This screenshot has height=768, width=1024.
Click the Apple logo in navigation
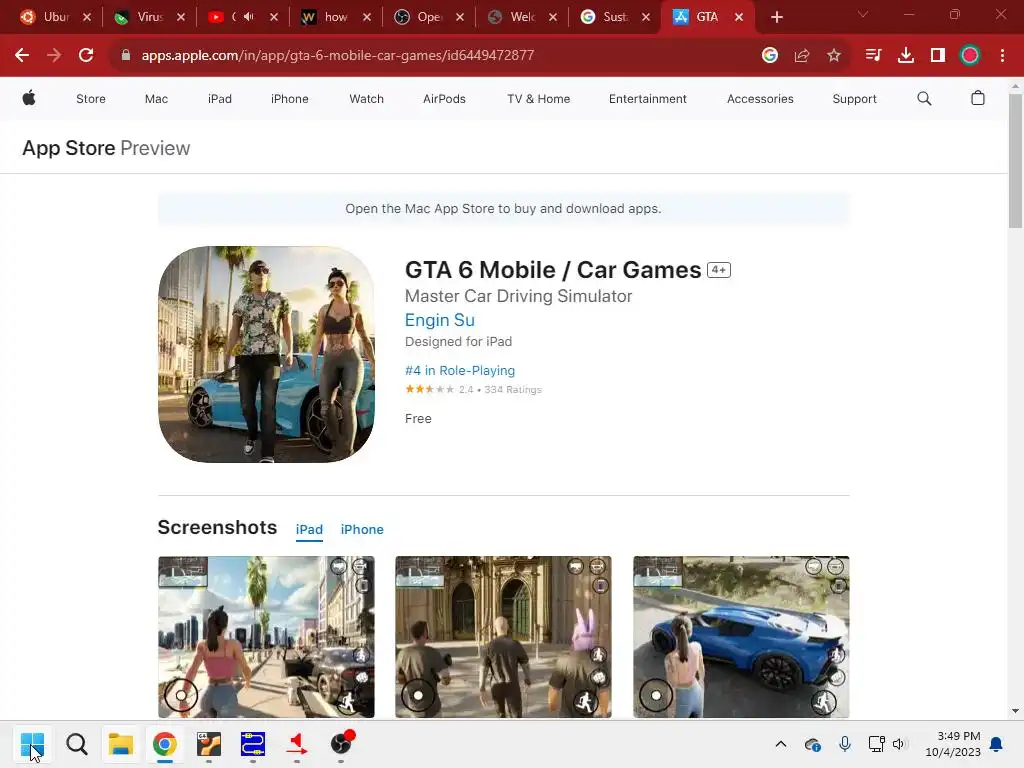[x=29, y=98]
